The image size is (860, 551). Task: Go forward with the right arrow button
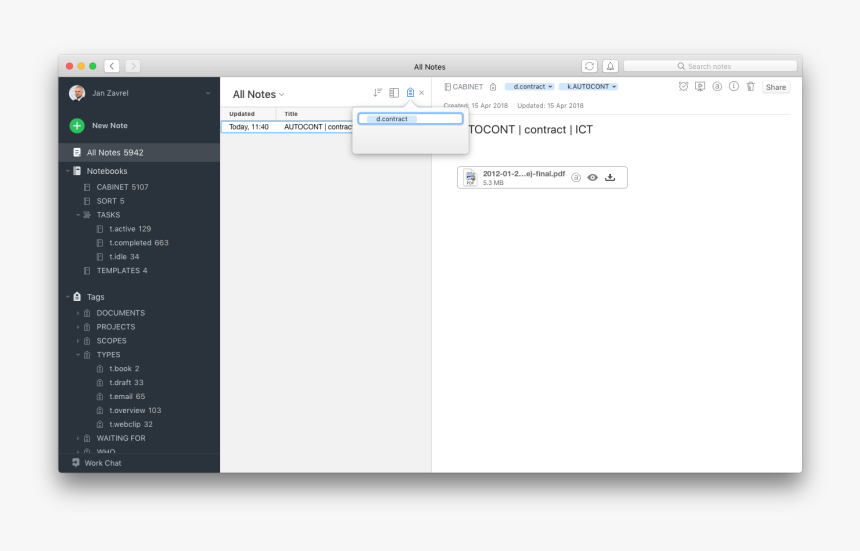coord(133,66)
